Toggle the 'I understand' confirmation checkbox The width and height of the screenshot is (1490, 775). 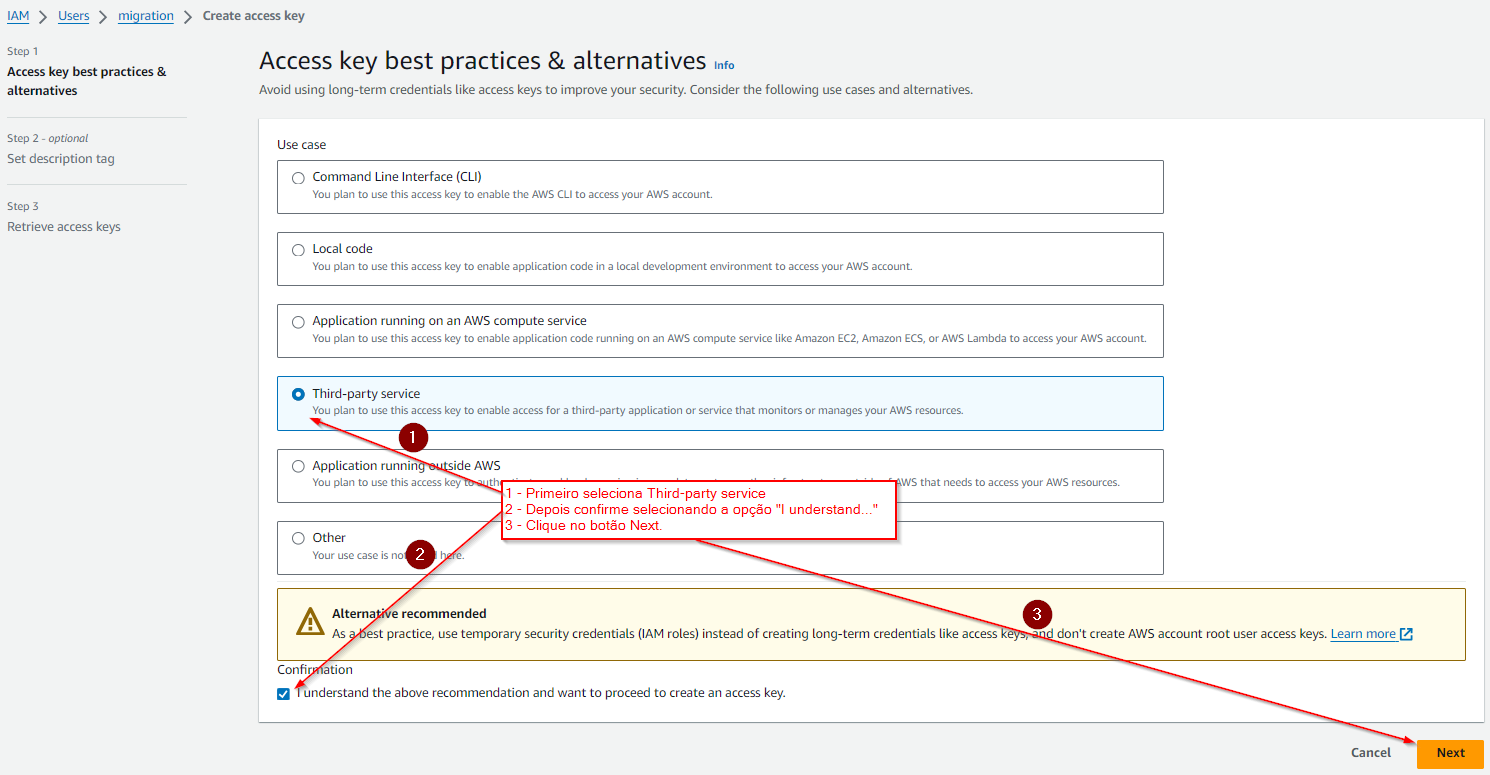(x=284, y=694)
